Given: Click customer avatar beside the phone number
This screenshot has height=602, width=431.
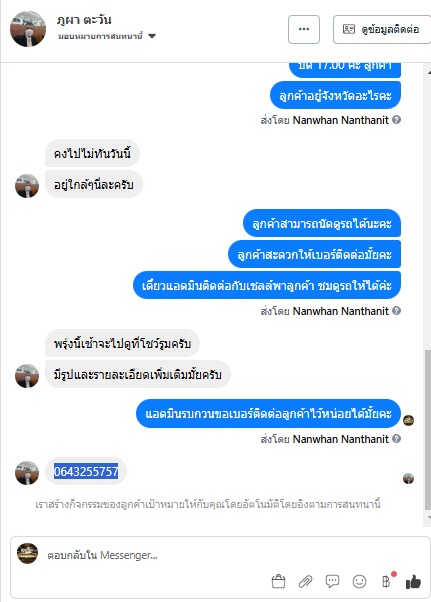Looking at the screenshot, I should coord(27,473).
